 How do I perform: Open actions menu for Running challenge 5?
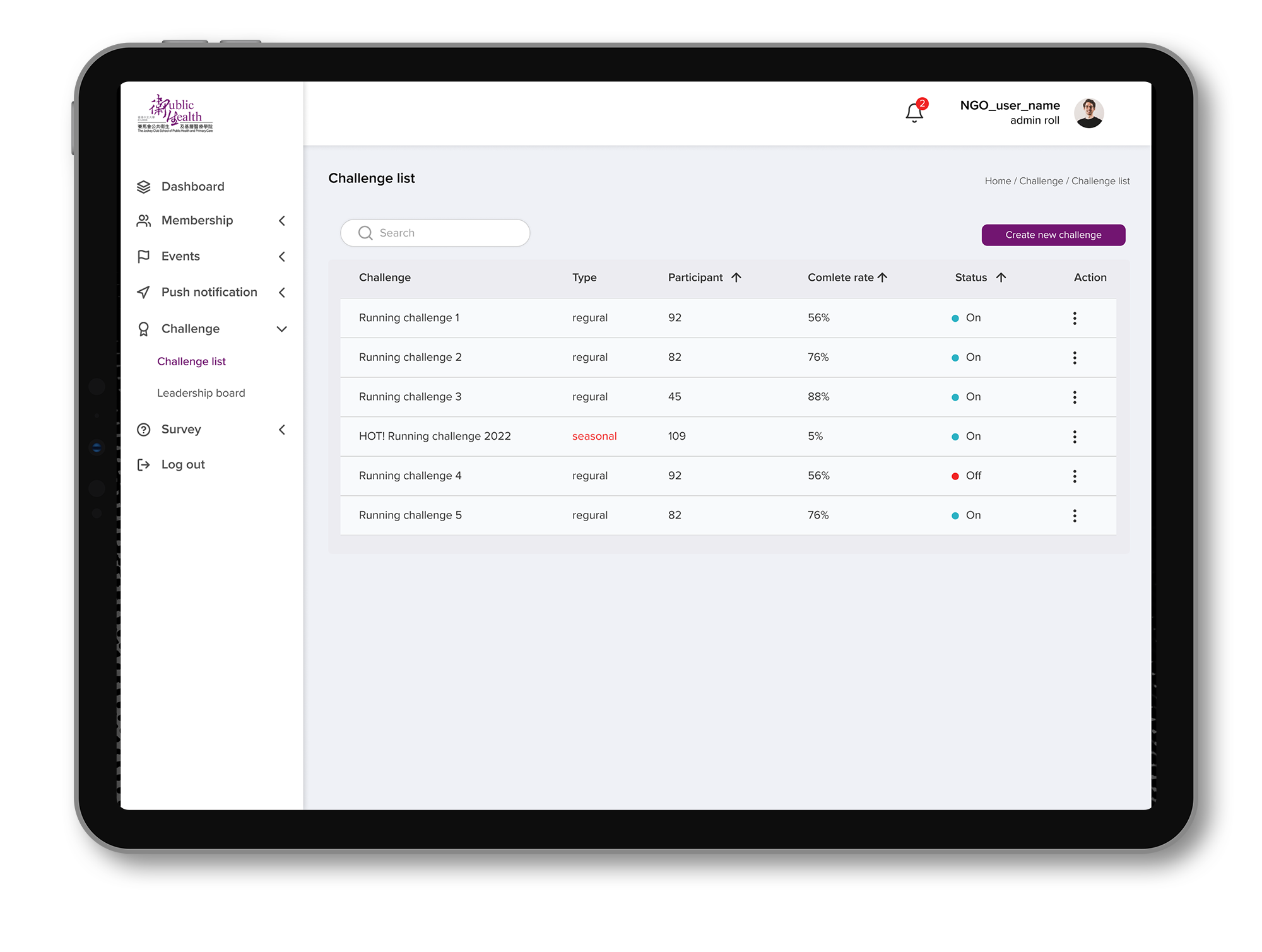[1074, 515]
